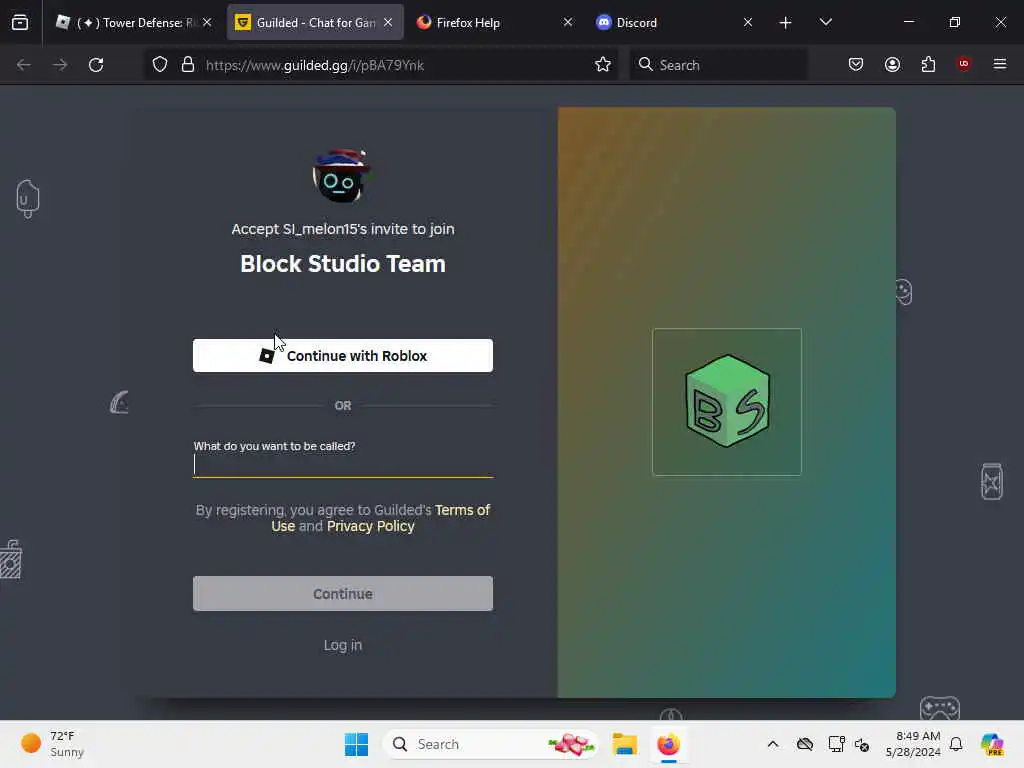The image size is (1024, 768).
Task: Click the Block Studio Team BS cube logo
Action: [x=727, y=402]
